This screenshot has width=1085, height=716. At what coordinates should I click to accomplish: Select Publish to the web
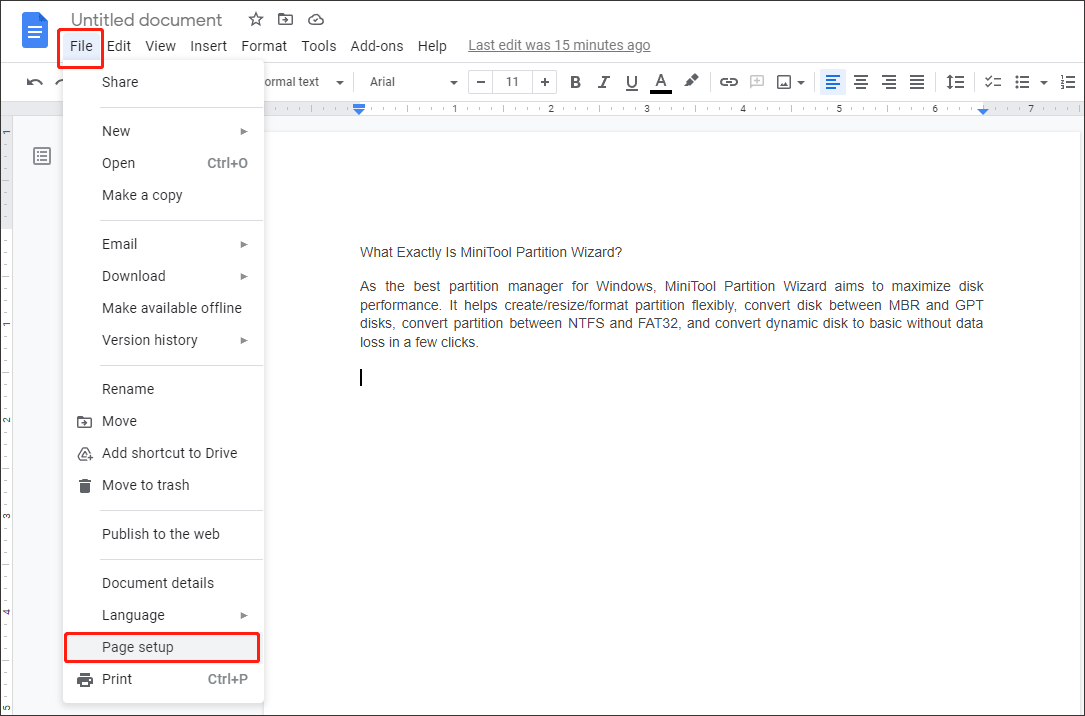tap(163, 534)
